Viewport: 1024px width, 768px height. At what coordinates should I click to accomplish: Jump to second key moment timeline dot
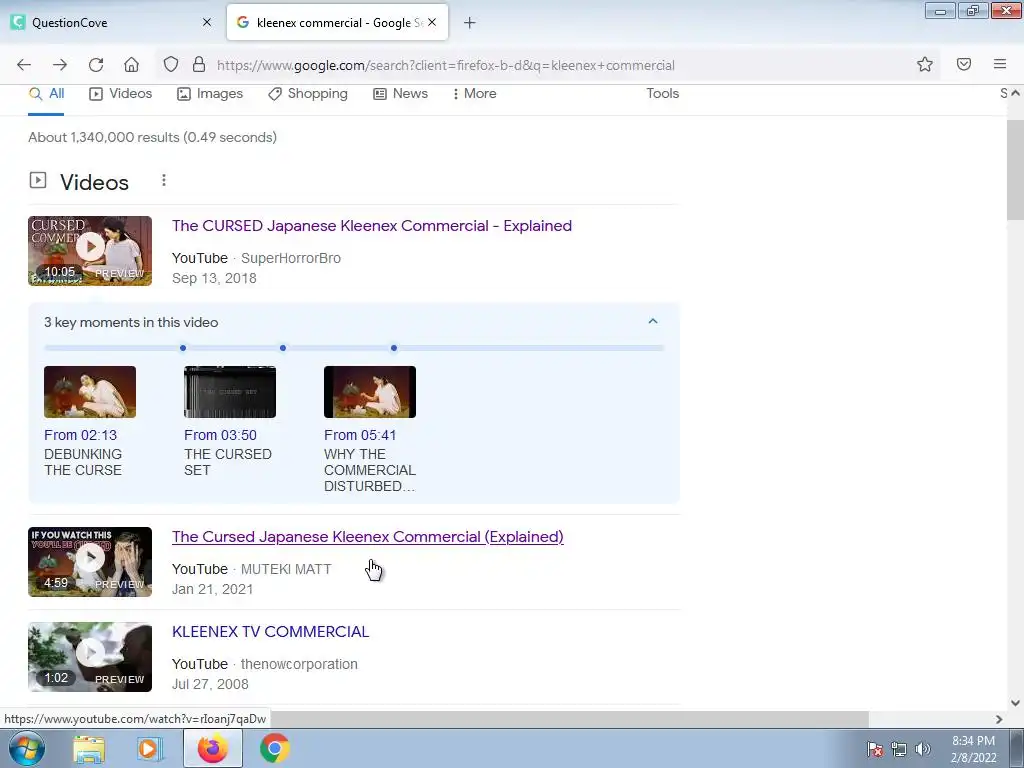pos(283,348)
